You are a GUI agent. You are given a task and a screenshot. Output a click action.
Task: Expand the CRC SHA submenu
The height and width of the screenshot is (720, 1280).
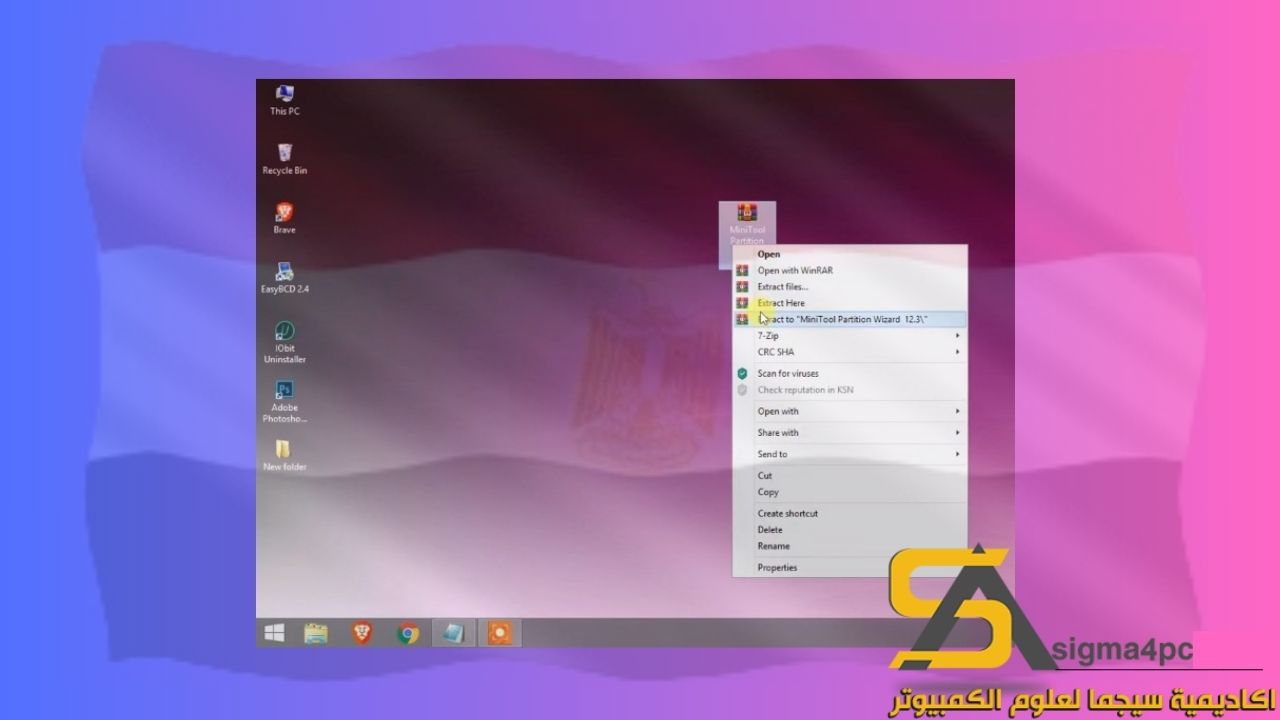pos(850,352)
